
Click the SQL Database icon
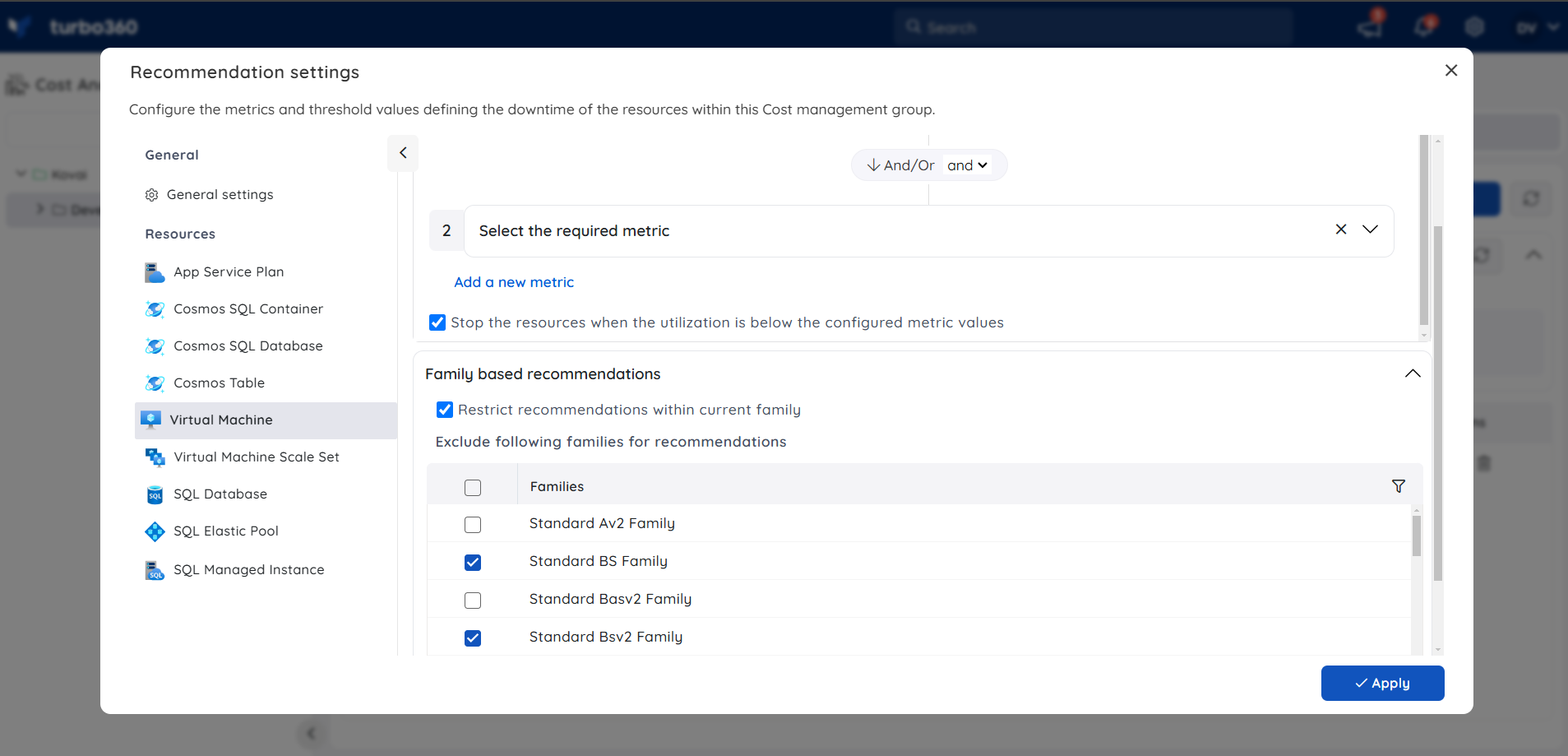(155, 494)
